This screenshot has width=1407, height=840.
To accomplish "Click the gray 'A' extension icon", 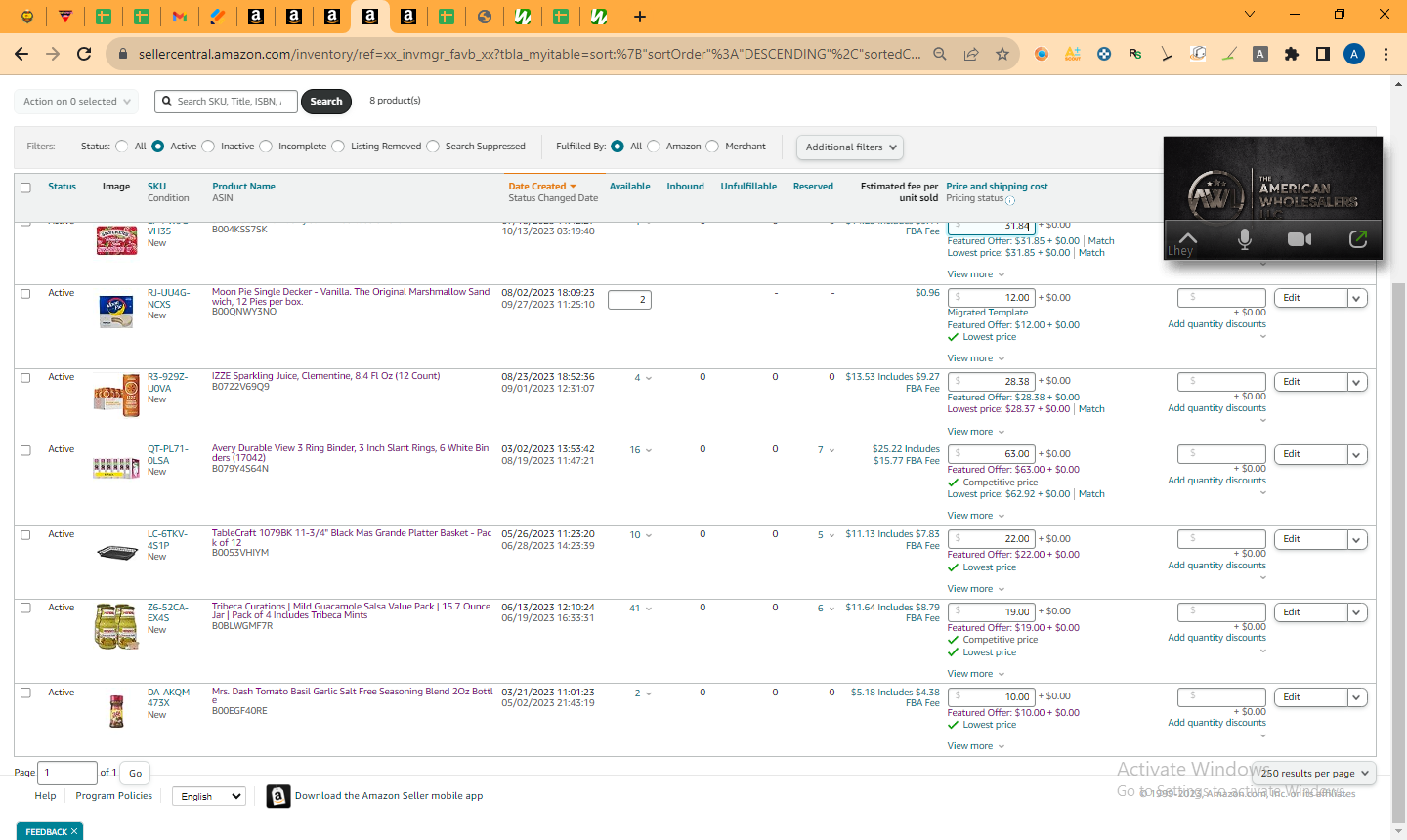I will [x=1260, y=54].
